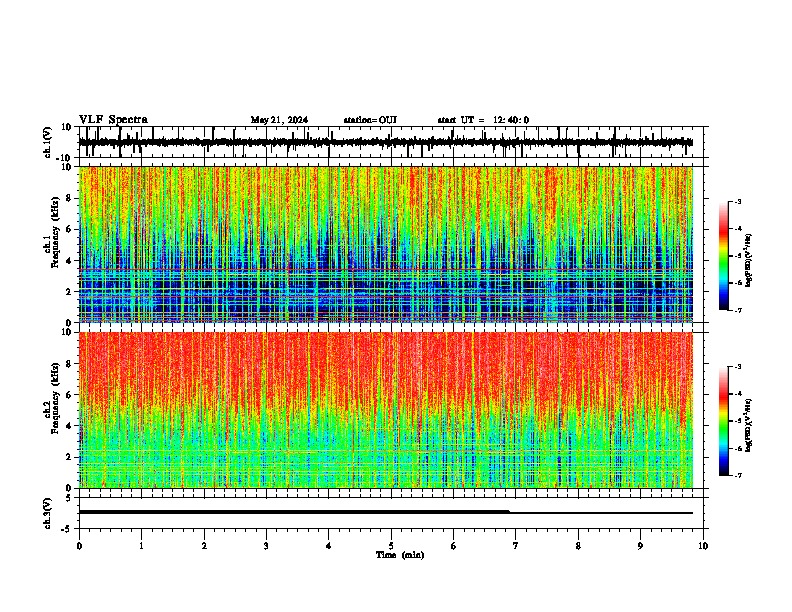Click the "Time (min)" axis label

click(x=400, y=555)
